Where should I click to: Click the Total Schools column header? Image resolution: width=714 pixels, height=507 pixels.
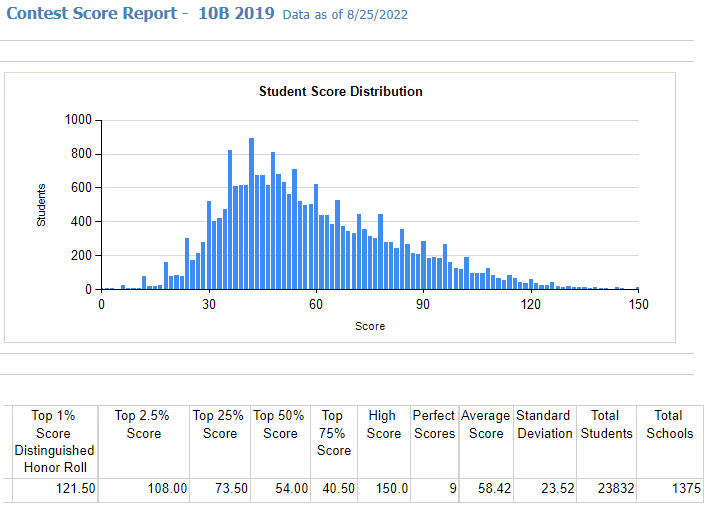[x=668, y=424]
